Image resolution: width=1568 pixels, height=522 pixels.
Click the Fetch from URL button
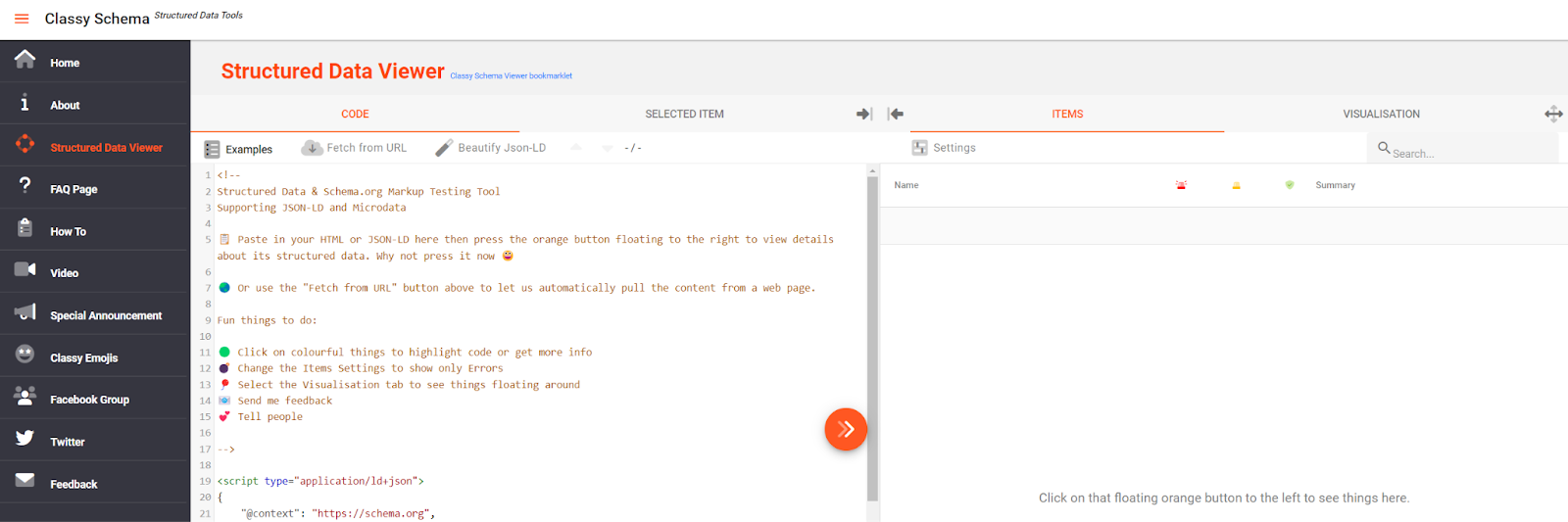tap(355, 148)
